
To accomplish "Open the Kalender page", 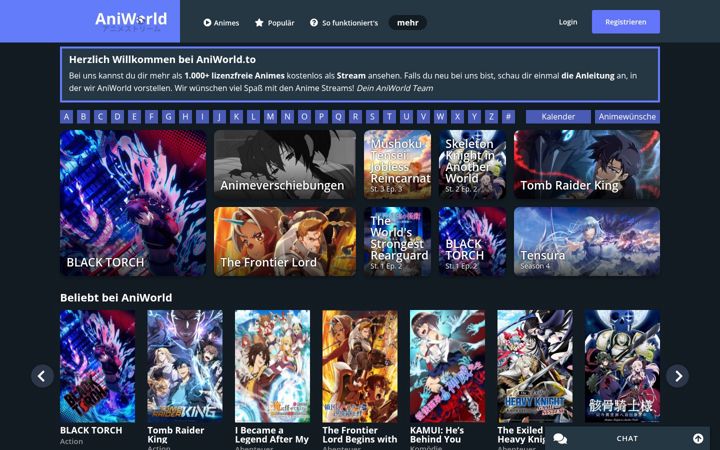I will pyautogui.click(x=558, y=117).
